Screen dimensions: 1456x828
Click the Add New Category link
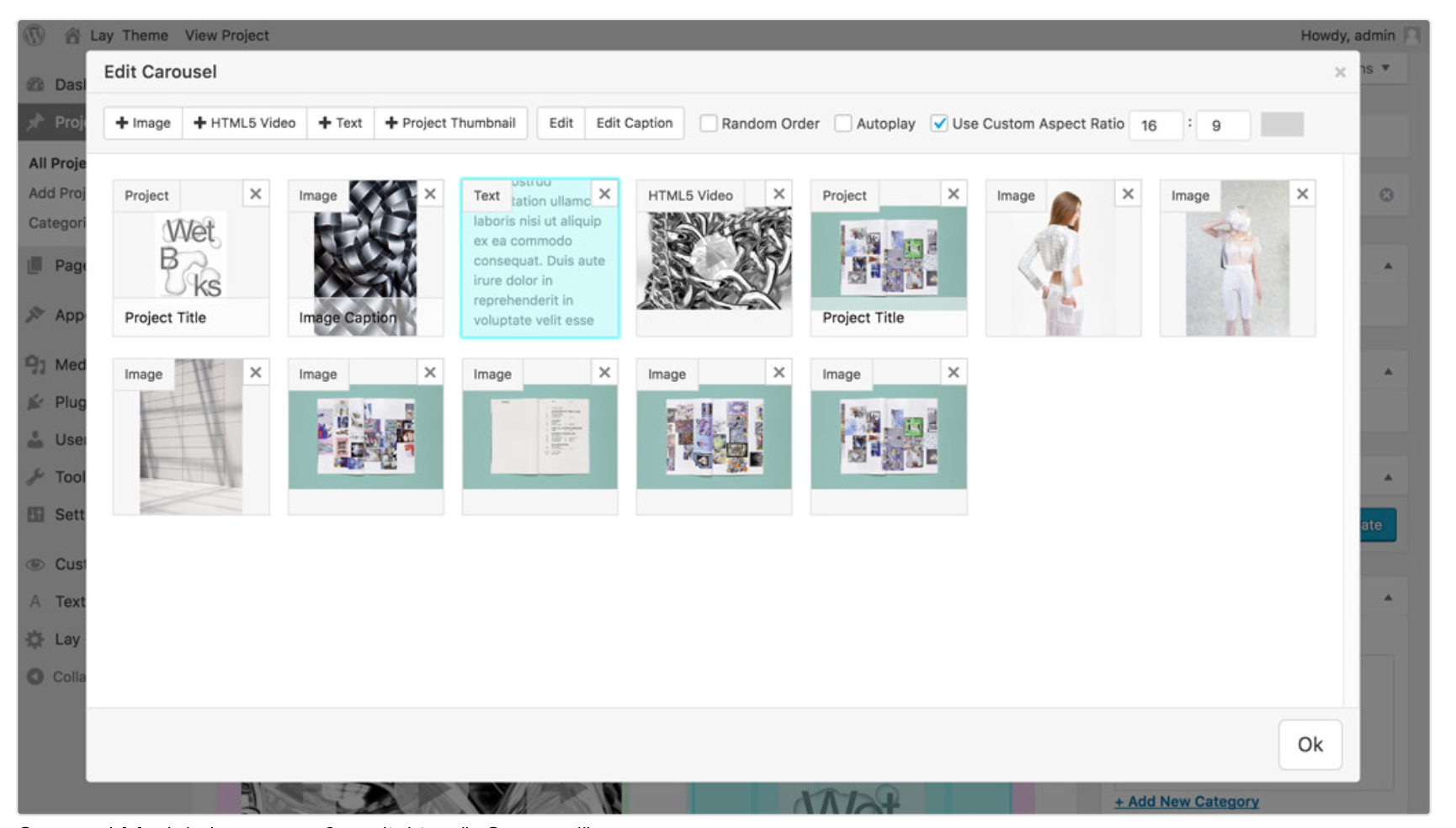[1187, 801]
